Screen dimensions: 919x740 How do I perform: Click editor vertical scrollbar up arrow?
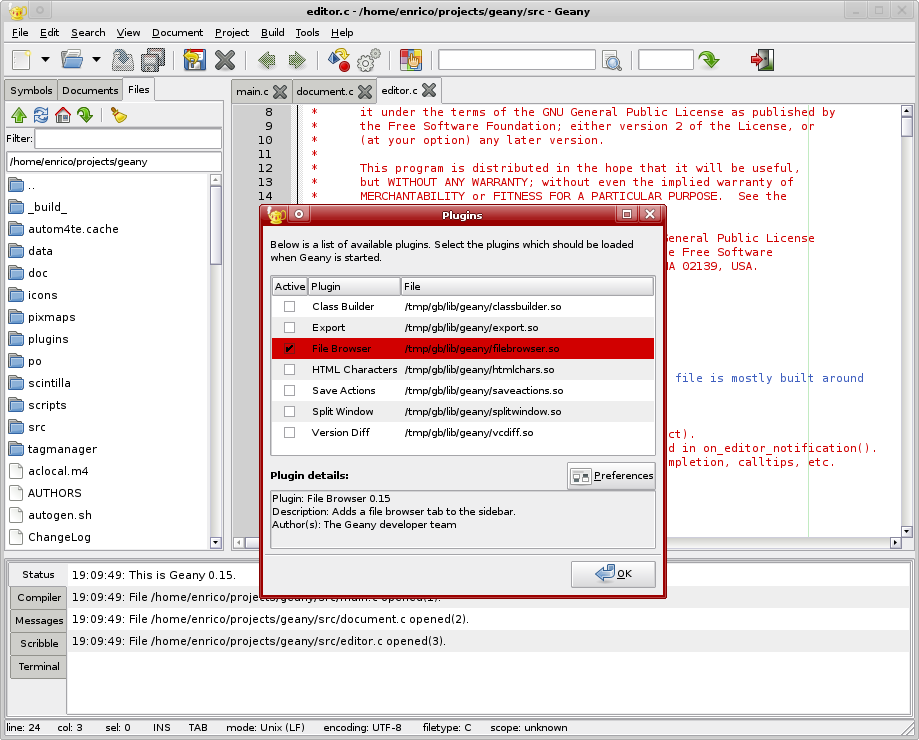[x=907, y=111]
